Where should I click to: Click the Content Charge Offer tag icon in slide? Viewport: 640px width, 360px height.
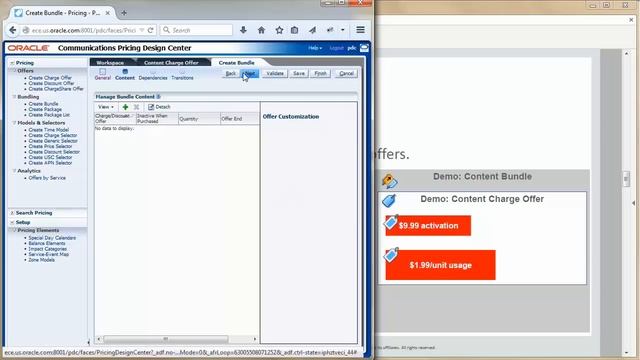click(x=389, y=200)
